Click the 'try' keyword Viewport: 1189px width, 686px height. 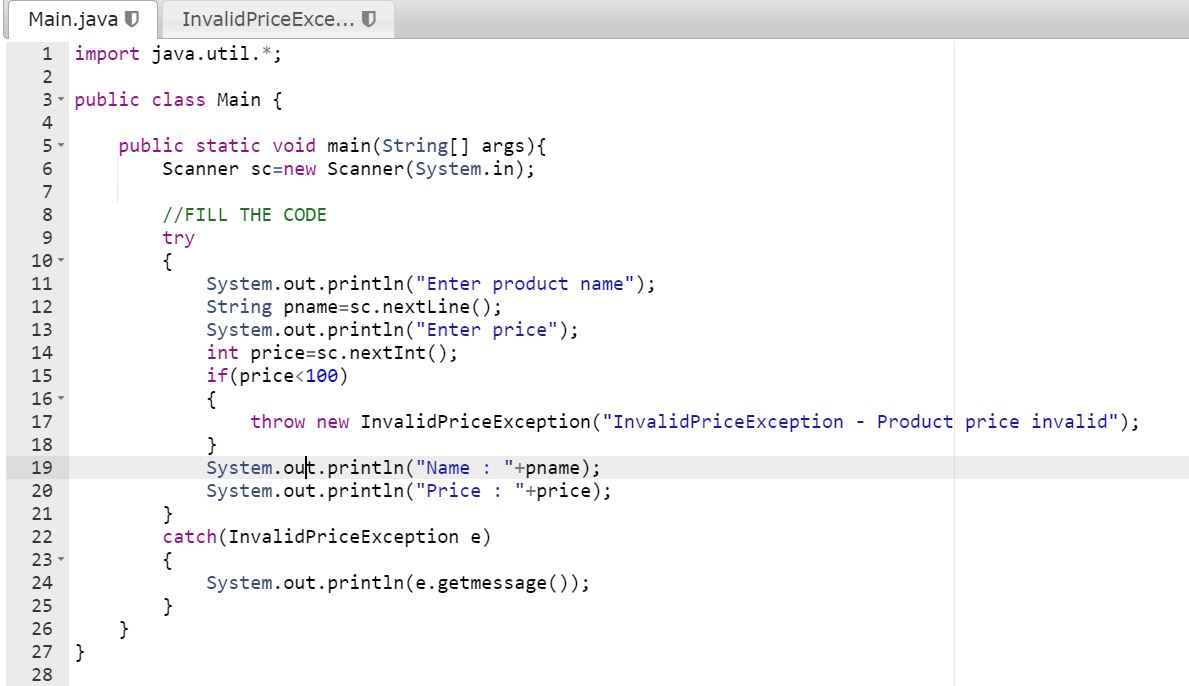pyautogui.click(x=178, y=238)
